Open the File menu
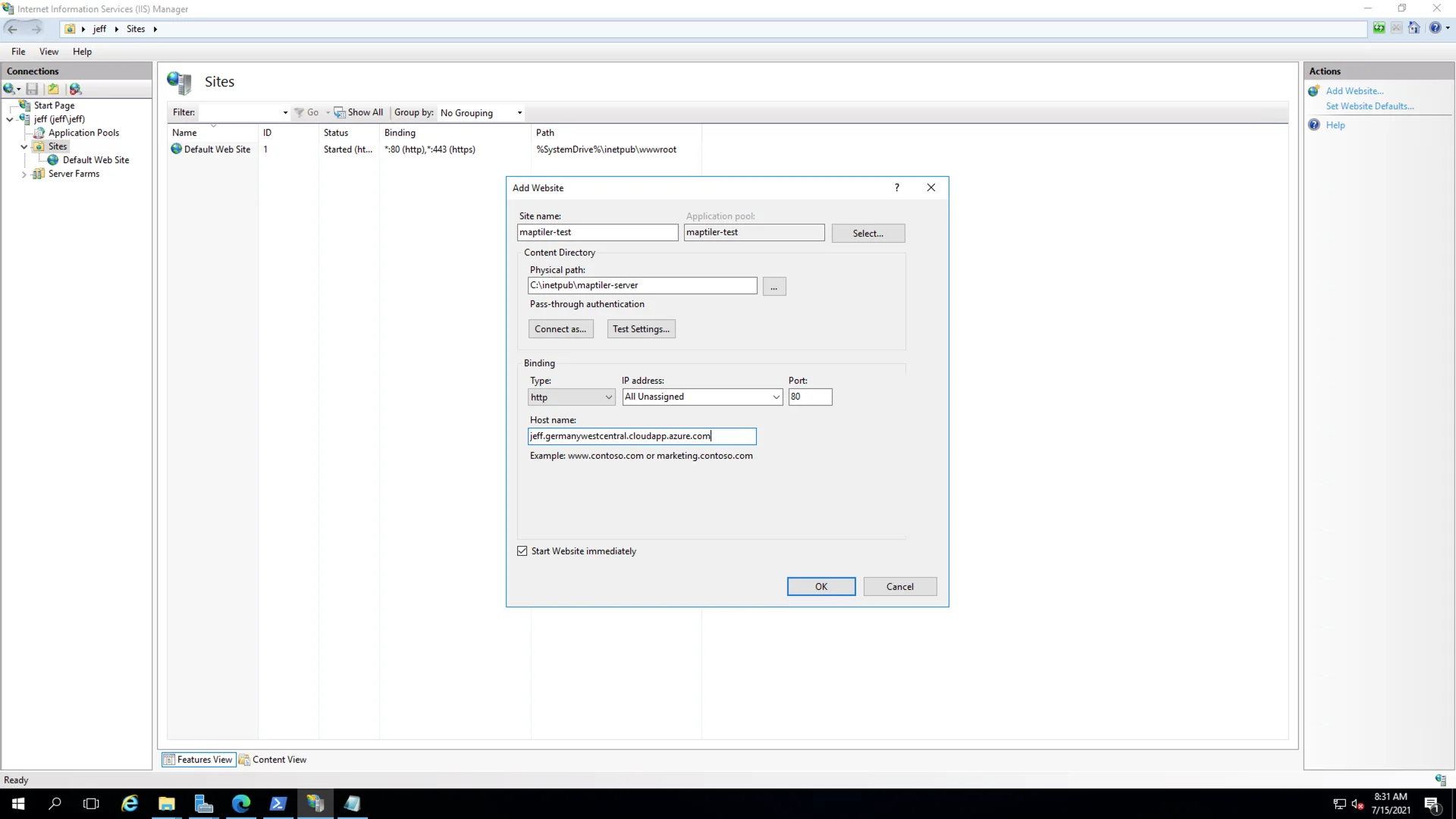 pos(18,52)
